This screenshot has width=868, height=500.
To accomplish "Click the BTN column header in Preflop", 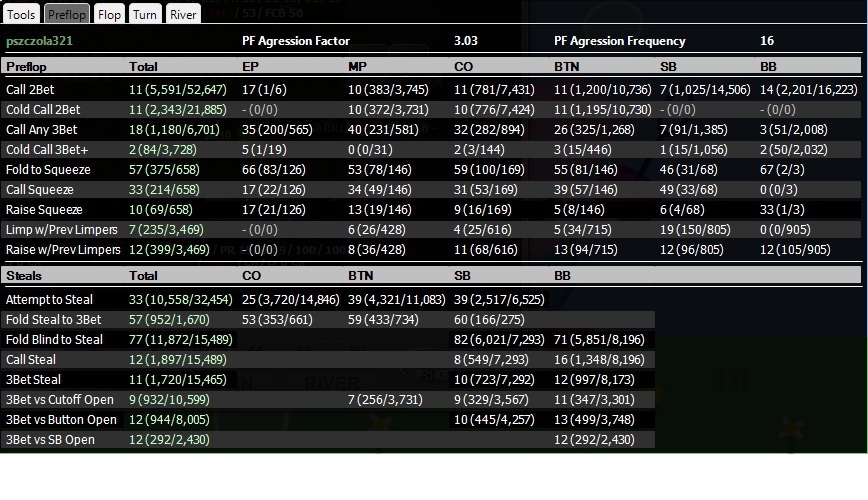I will tap(566, 67).
